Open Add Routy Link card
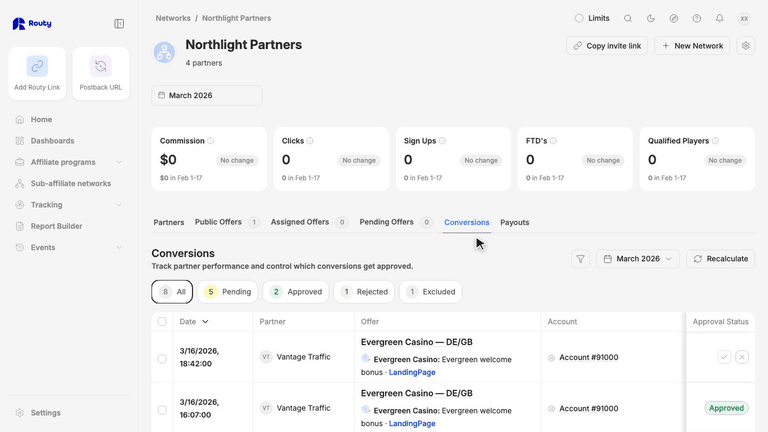Image resolution: width=768 pixels, height=432 pixels. click(37, 73)
